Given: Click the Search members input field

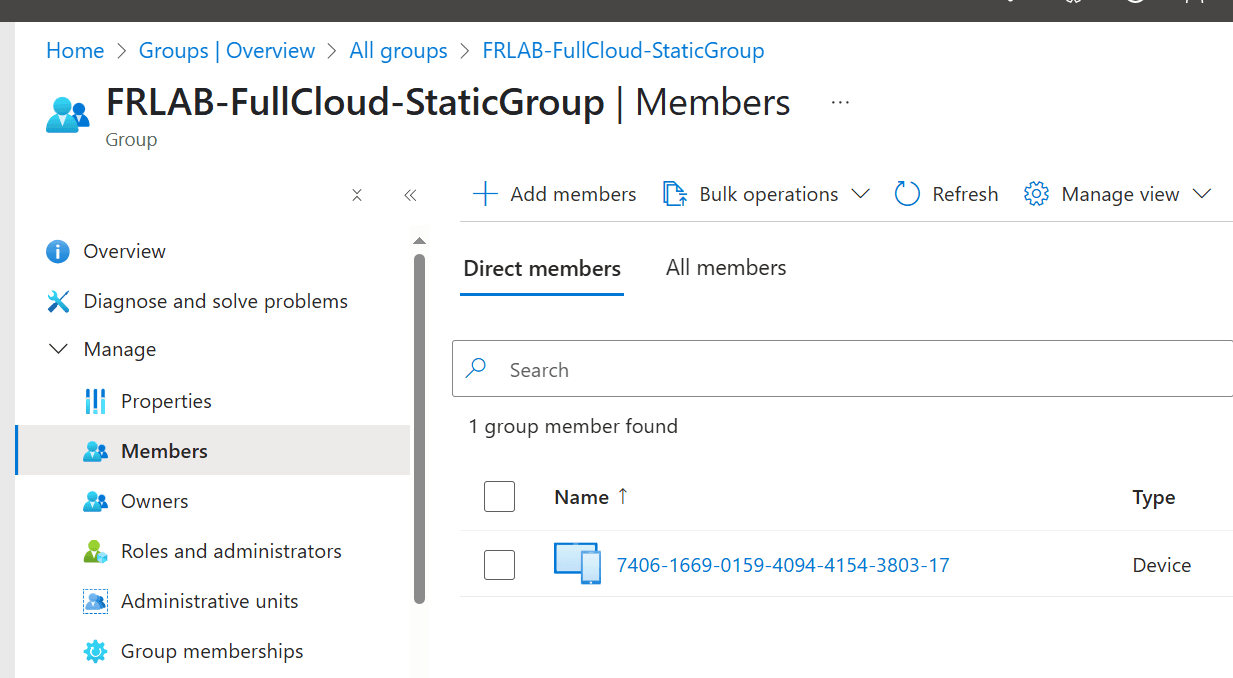Looking at the screenshot, I should (860, 370).
